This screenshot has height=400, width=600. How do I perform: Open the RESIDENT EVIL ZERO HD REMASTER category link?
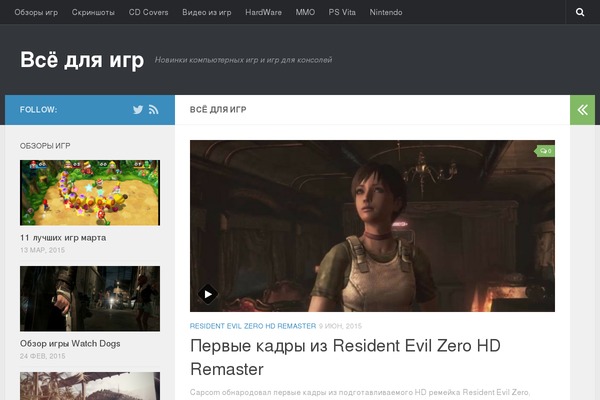[253, 326]
